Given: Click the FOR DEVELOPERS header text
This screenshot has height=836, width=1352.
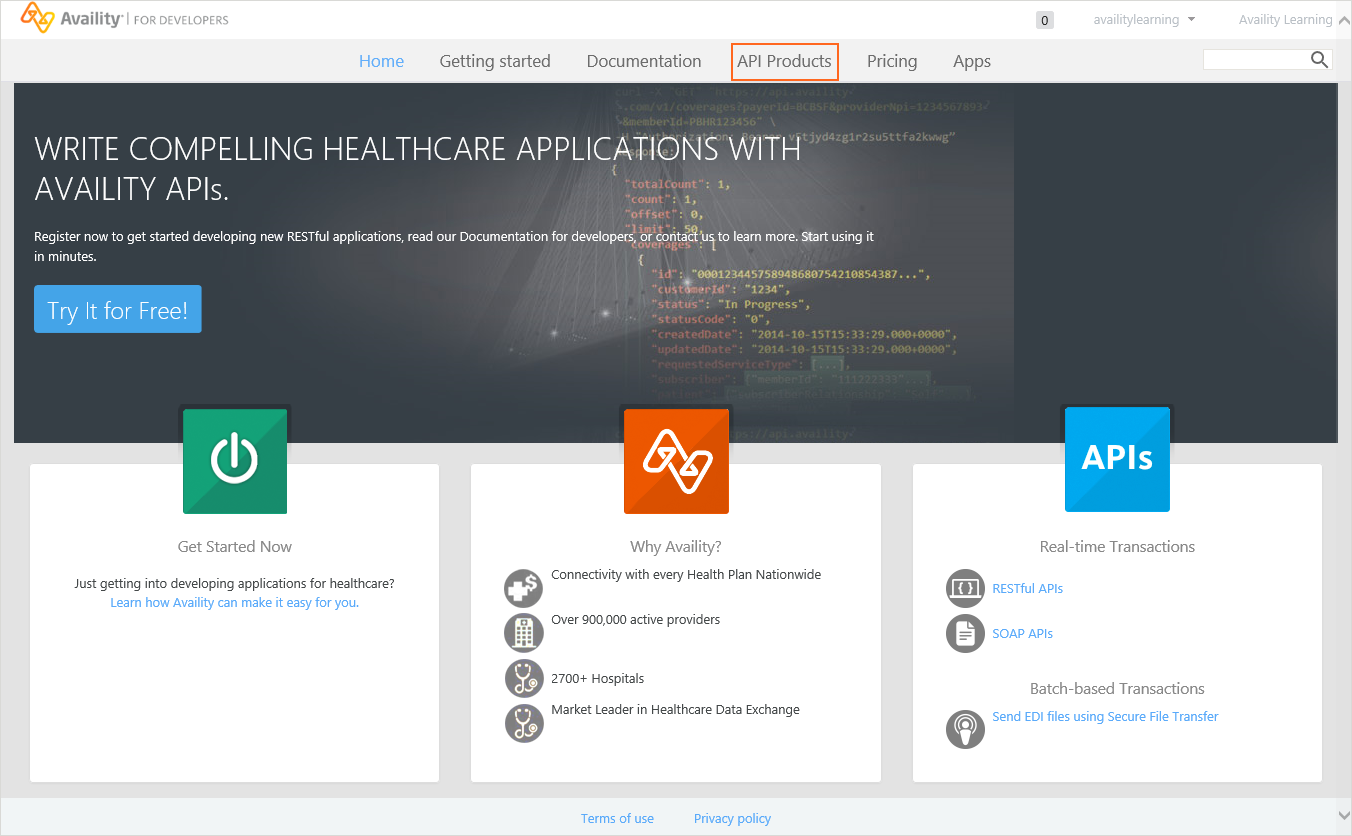Looking at the screenshot, I should tap(181, 19).
